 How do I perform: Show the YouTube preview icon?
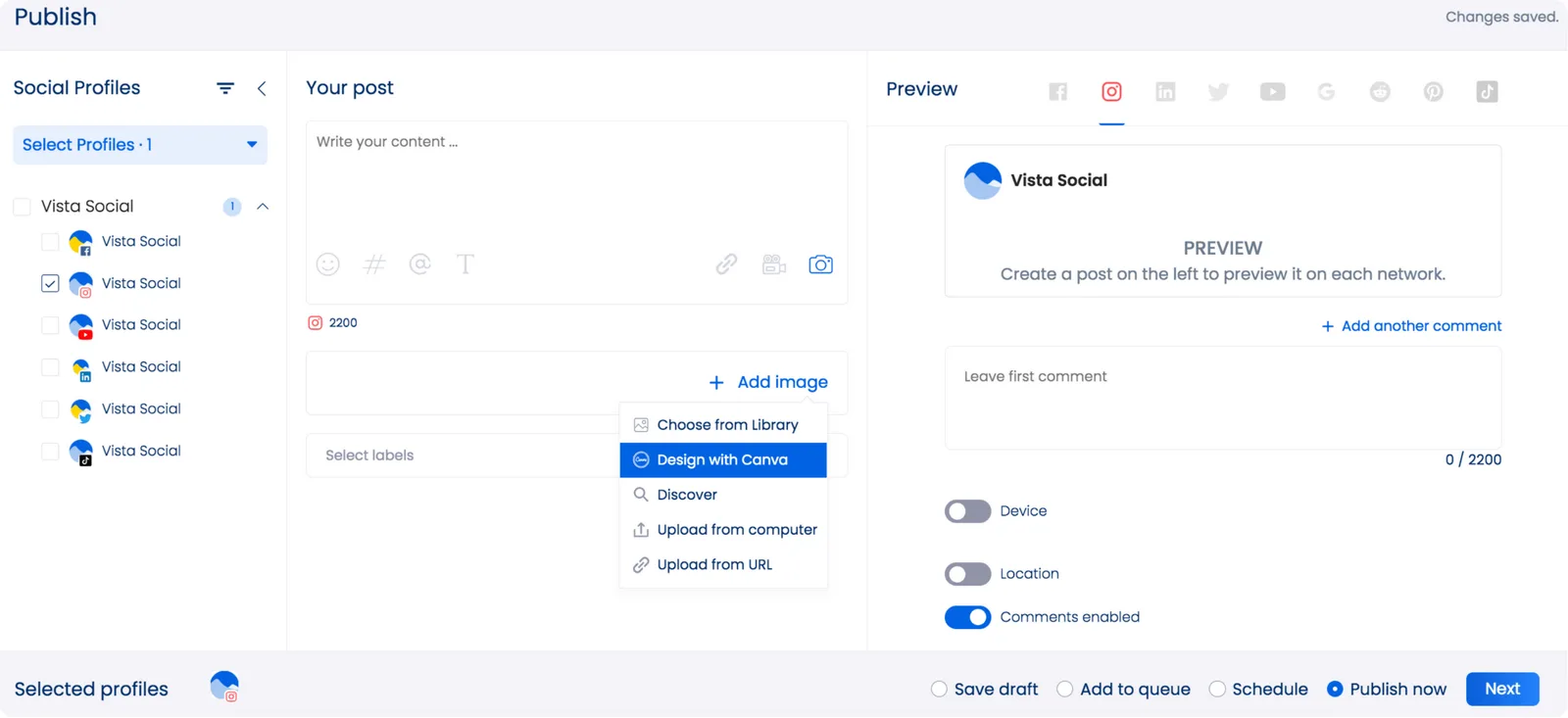pyautogui.click(x=1272, y=92)
